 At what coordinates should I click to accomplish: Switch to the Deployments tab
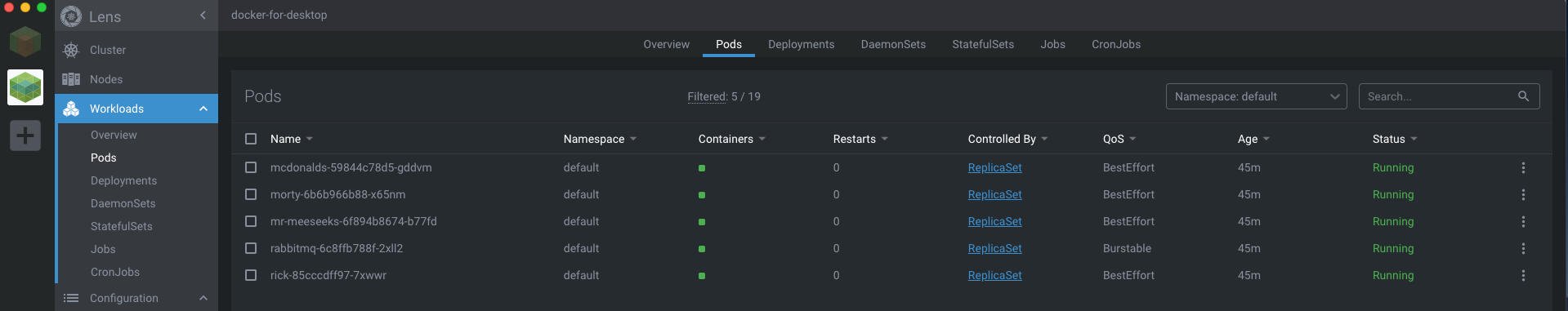coord(801,44)
